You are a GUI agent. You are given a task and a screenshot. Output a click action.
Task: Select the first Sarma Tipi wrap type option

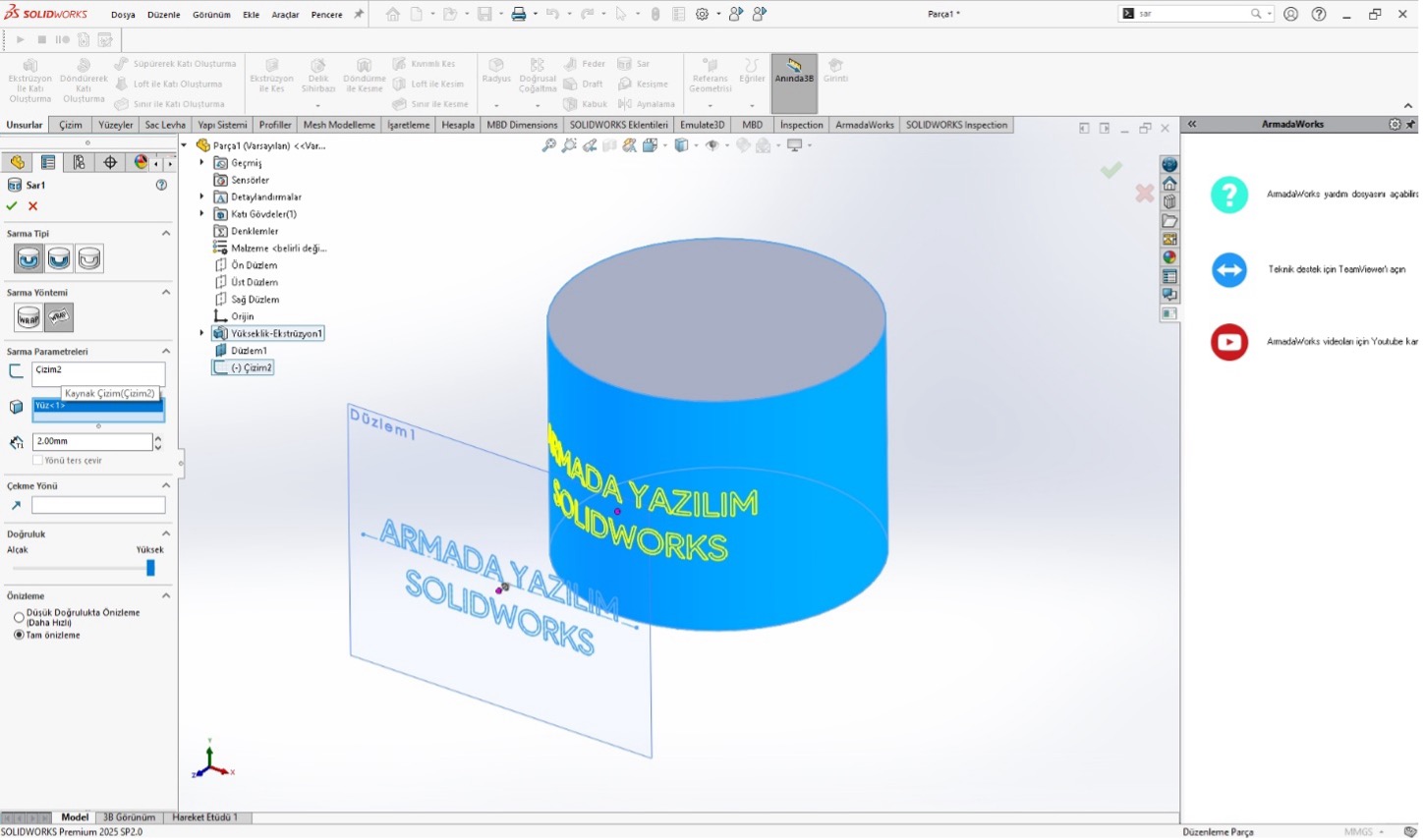point(28,259)
